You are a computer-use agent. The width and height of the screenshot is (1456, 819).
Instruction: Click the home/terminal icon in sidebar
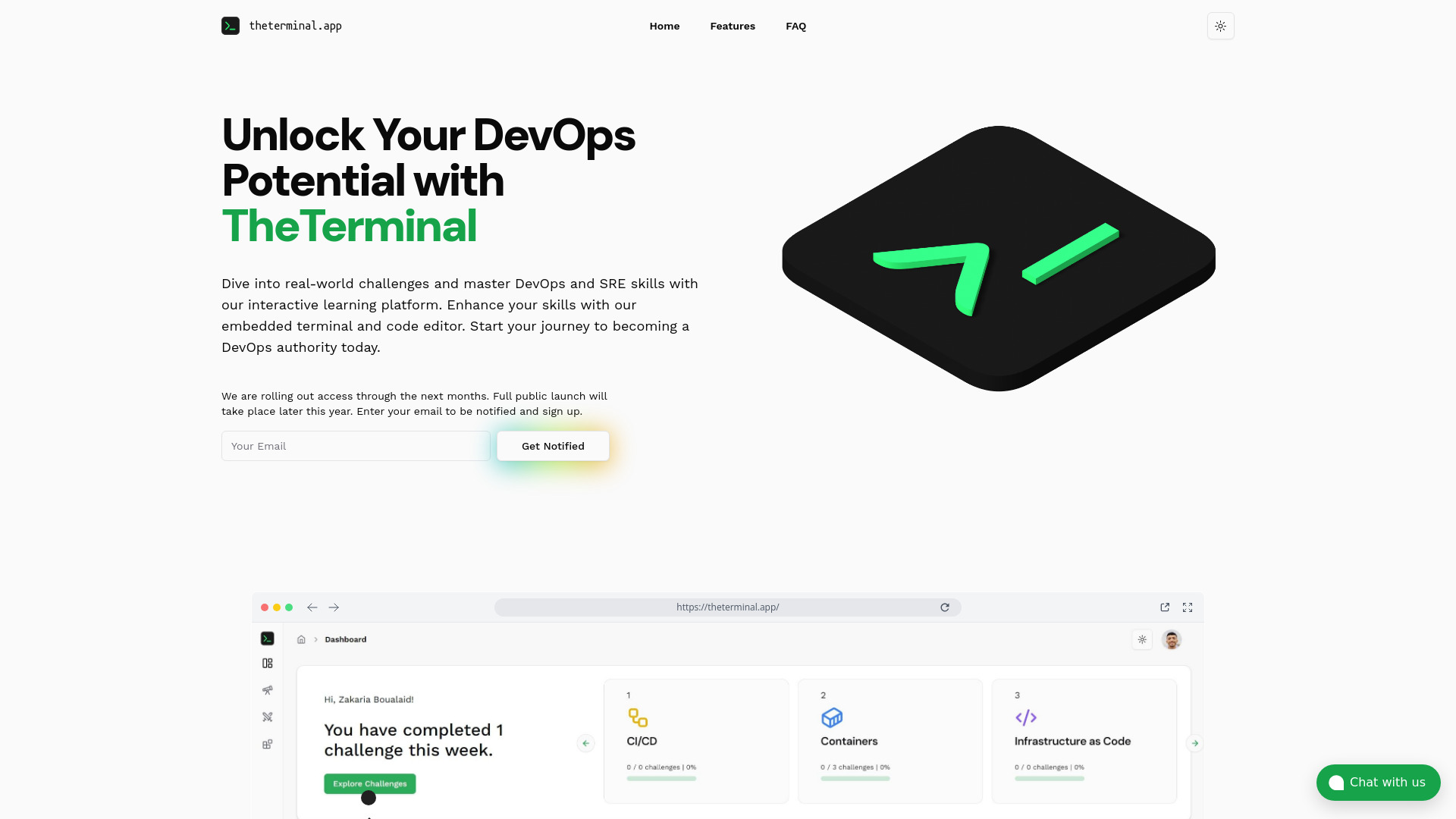click(x=267, y=639)
